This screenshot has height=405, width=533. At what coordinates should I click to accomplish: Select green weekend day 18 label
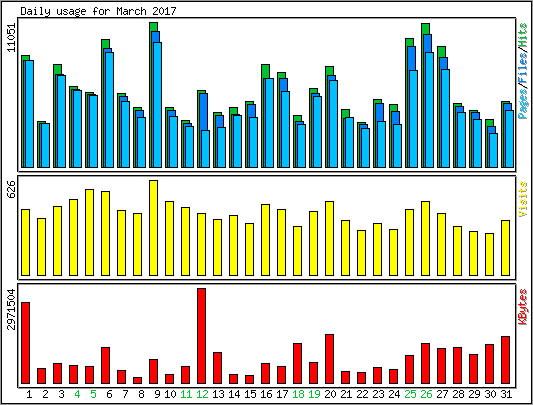tap(298, 394)
